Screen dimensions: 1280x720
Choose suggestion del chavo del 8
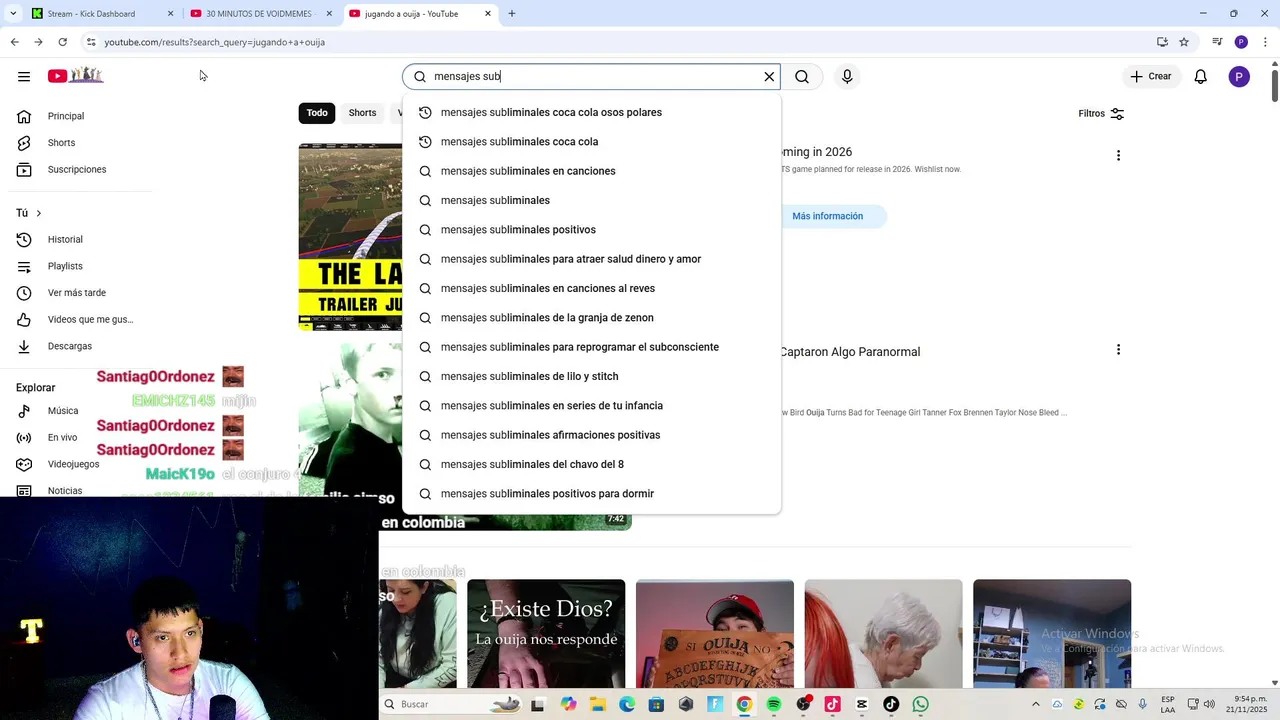click(591, 465)
